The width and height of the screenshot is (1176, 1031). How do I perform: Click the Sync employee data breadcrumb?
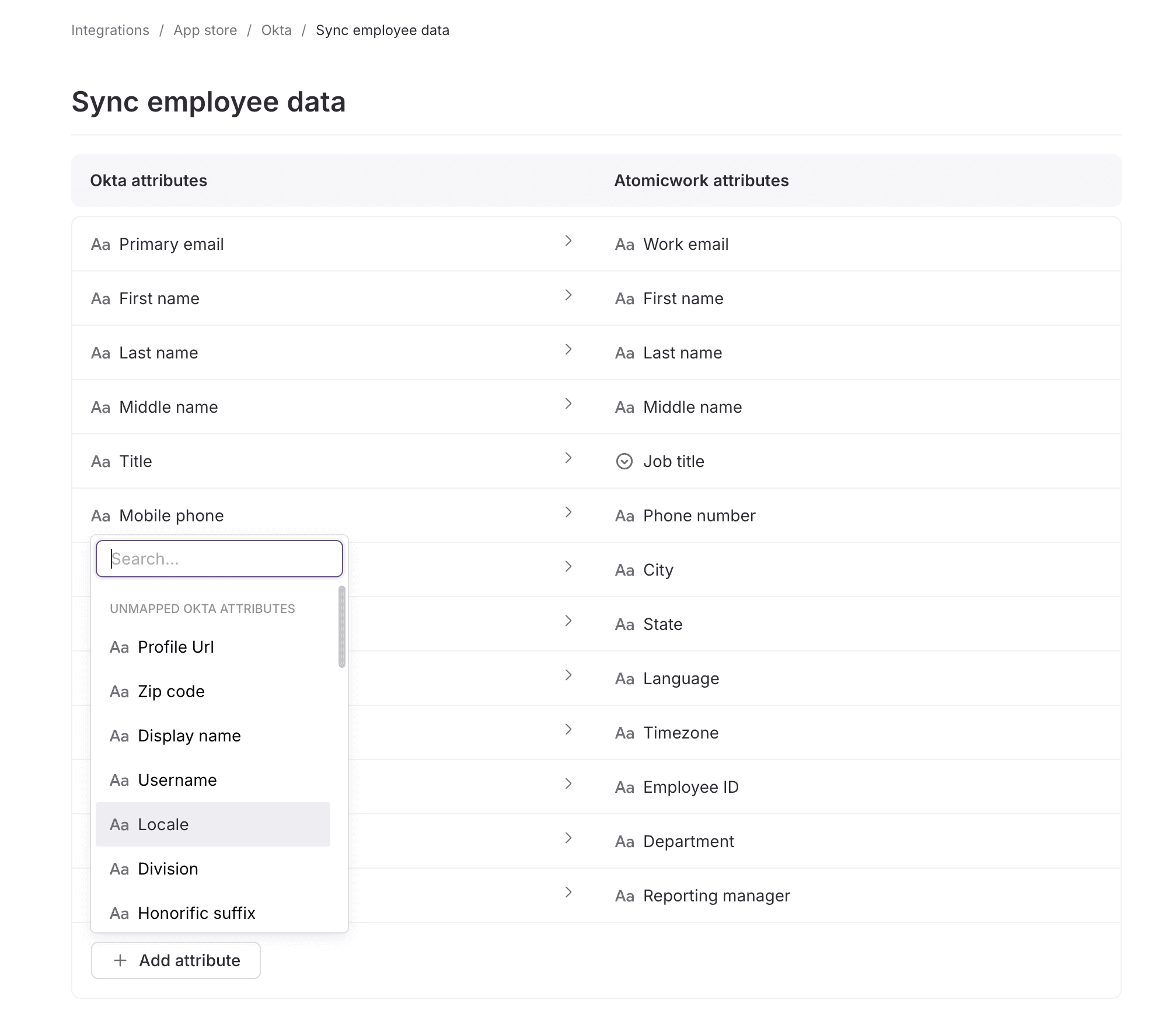(383, 30)
